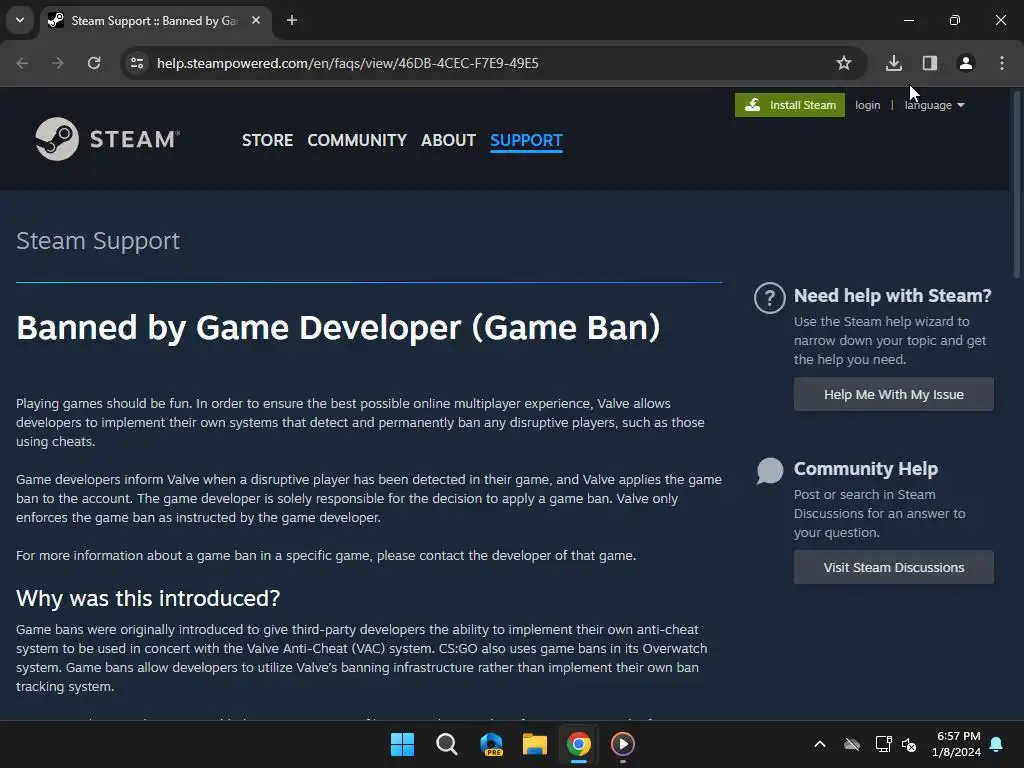Click the Install Steam button
The height and width of the screenshot is (768, 1024).
point(790,105)
